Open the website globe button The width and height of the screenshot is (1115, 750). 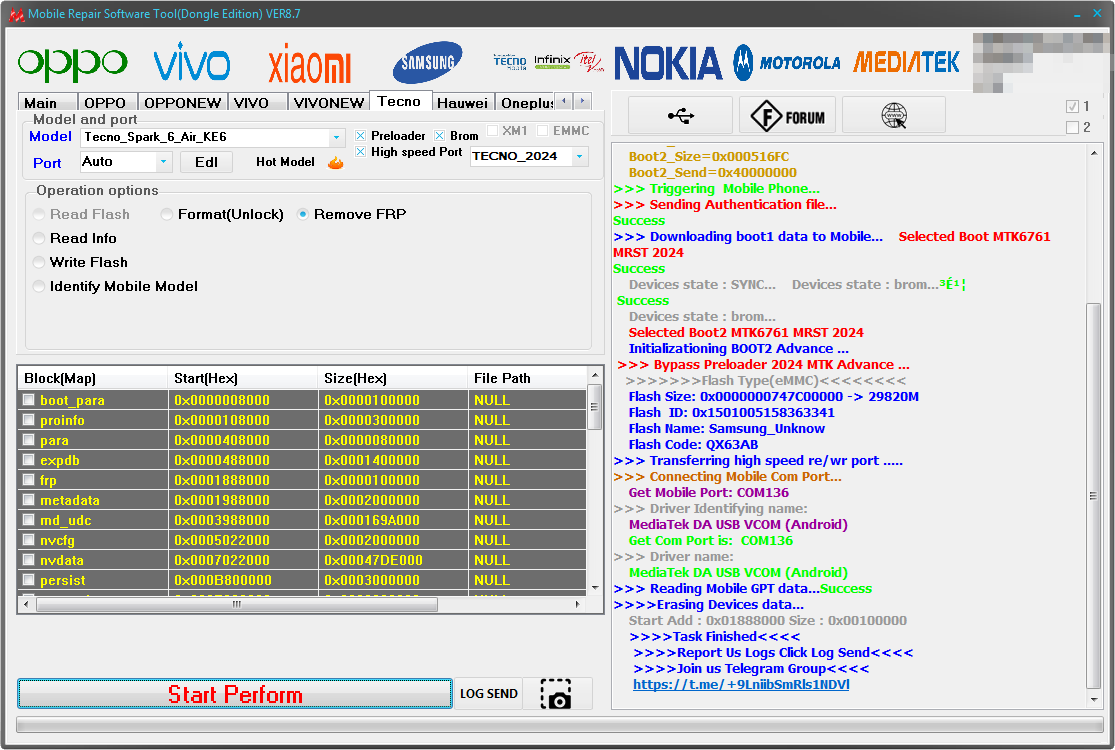(894, 115)
